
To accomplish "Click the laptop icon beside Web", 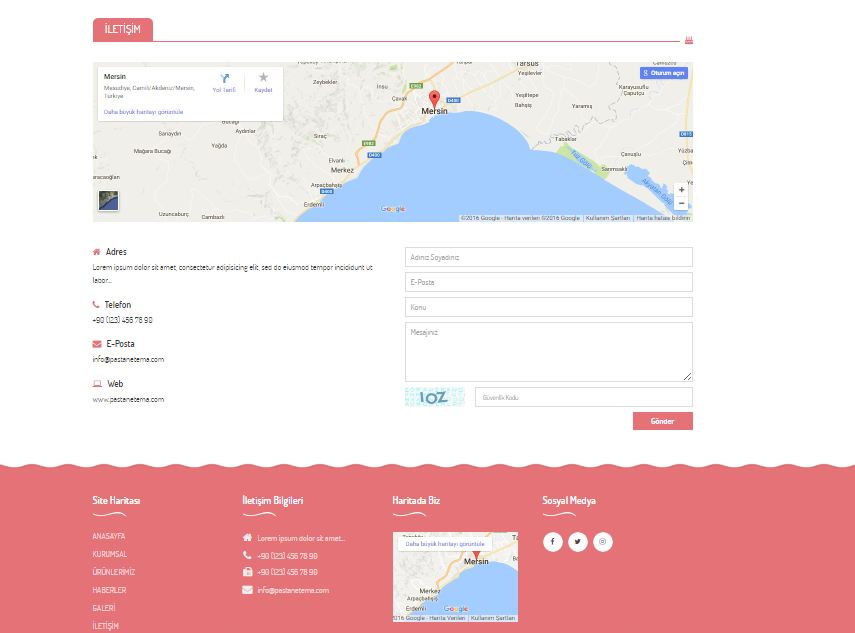I will 97,384.
